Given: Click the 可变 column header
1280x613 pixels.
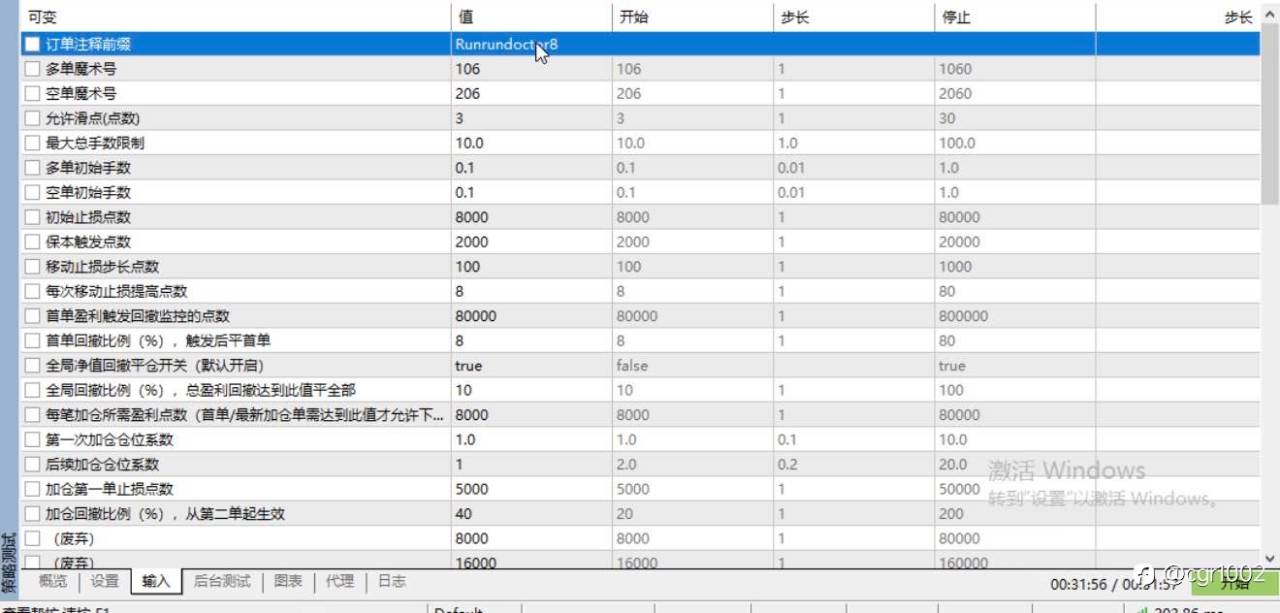Looking at the screenshot, I should (236, 18).
